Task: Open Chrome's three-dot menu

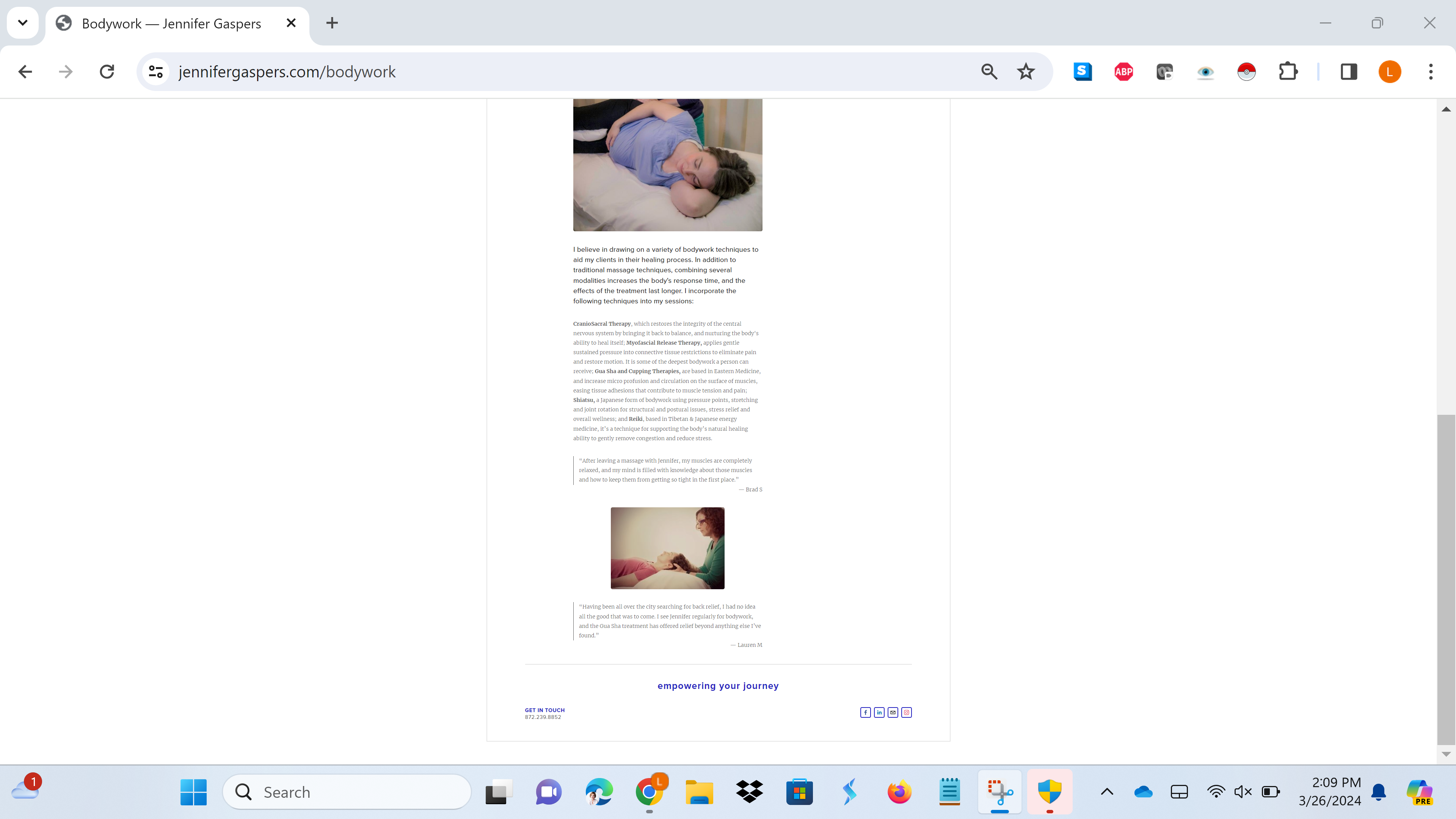Action: (1431, 72)
